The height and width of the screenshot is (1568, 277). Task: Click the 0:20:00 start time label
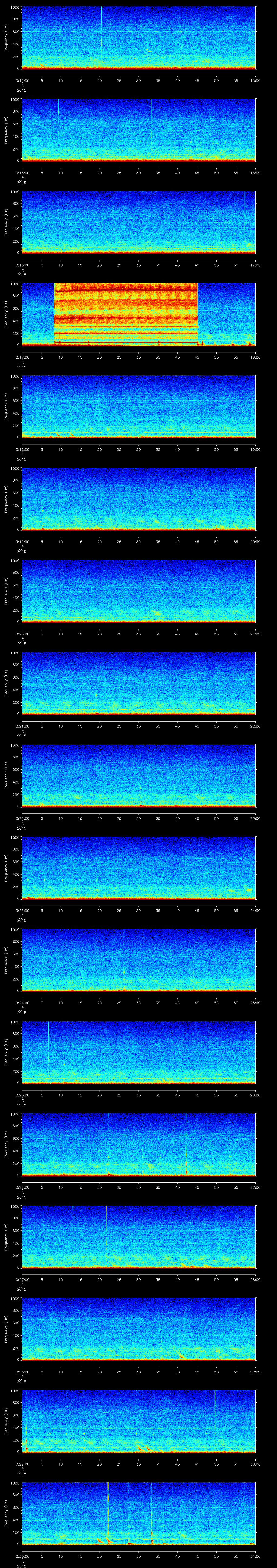coord(22,634)
